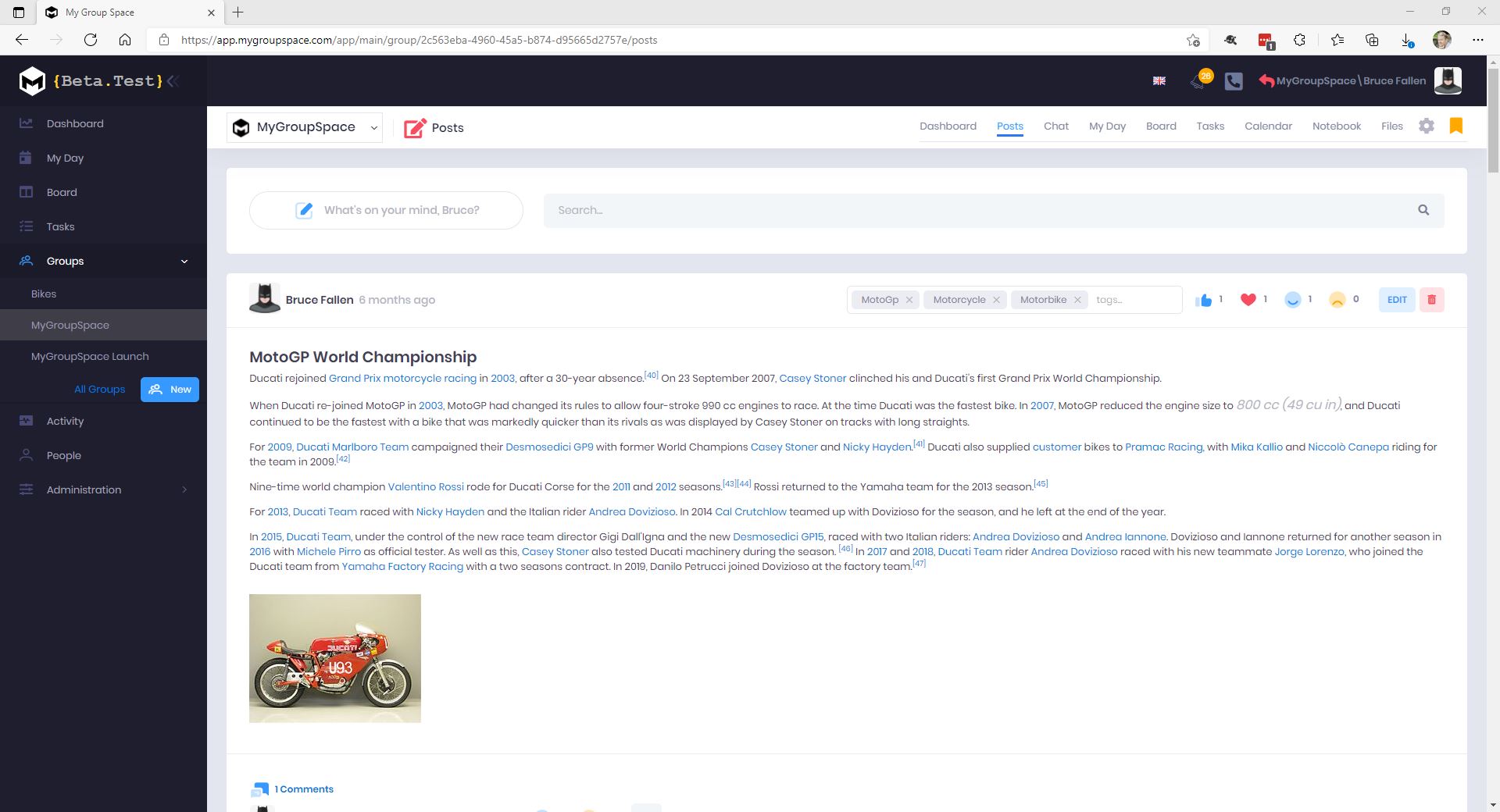Focus the posts Search field

(994, 210)
